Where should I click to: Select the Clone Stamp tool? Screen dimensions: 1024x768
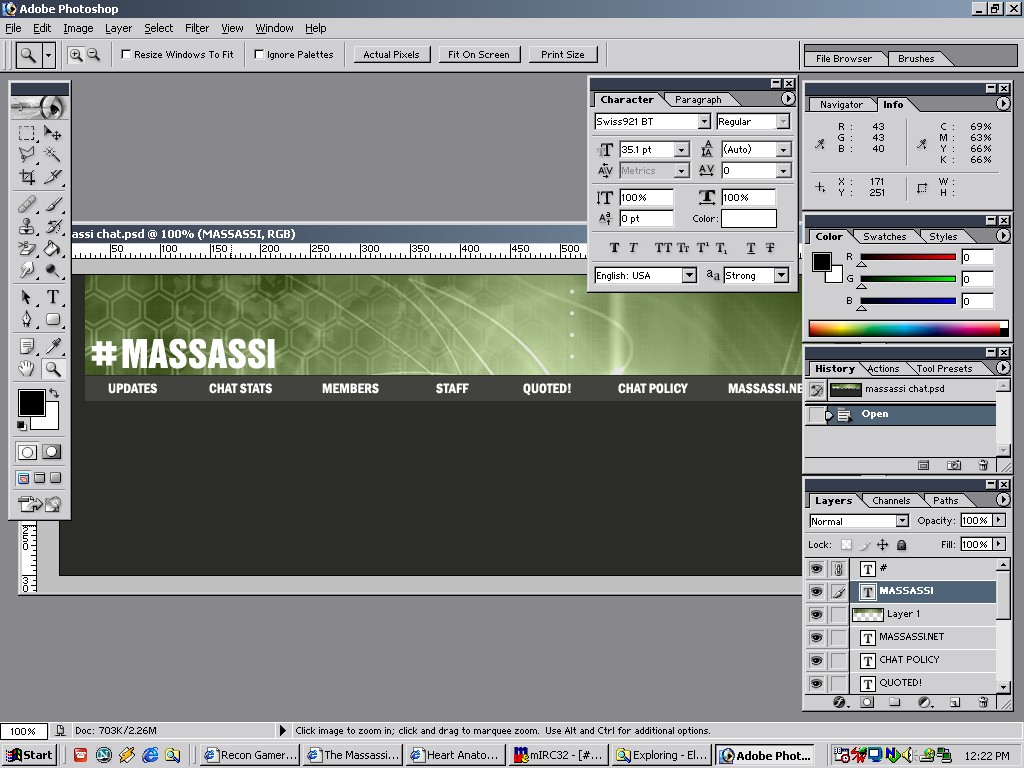(x=27, y=226)
